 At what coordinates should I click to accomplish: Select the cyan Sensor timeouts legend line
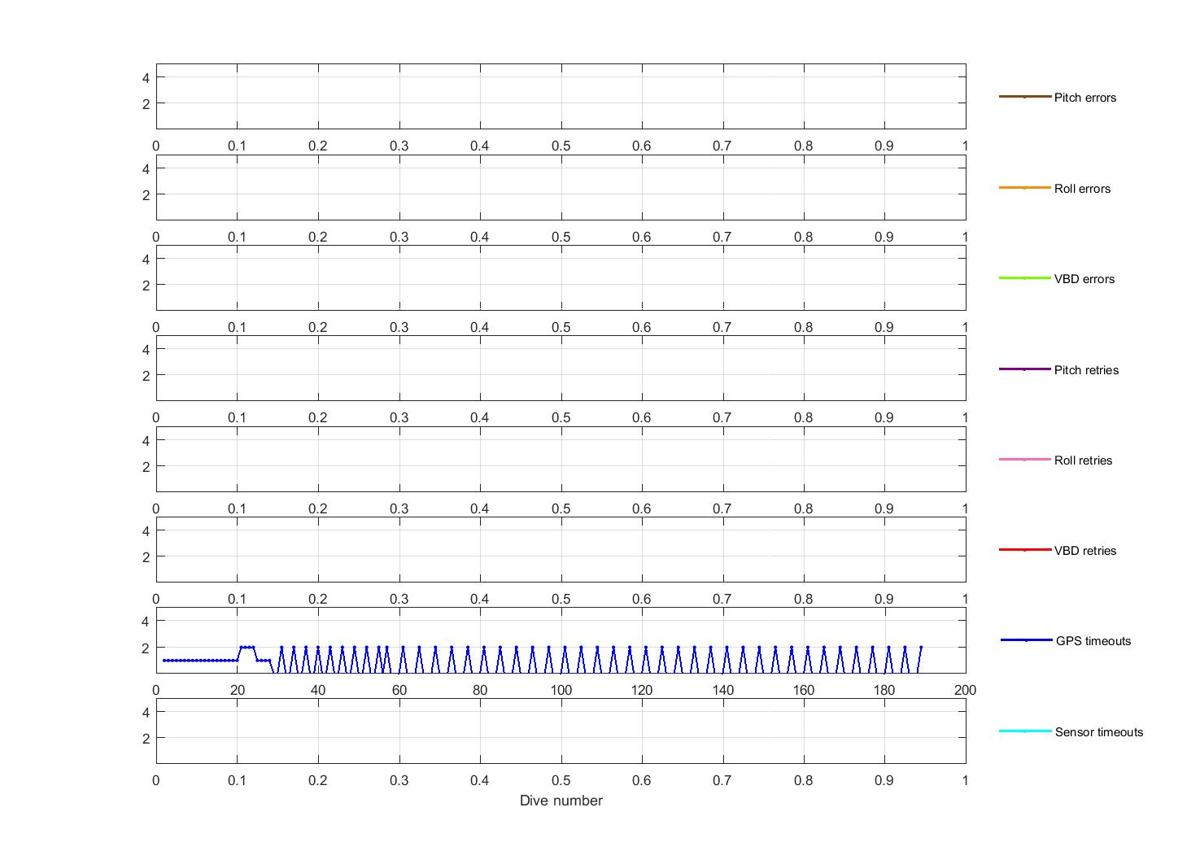click(1025, 731)
